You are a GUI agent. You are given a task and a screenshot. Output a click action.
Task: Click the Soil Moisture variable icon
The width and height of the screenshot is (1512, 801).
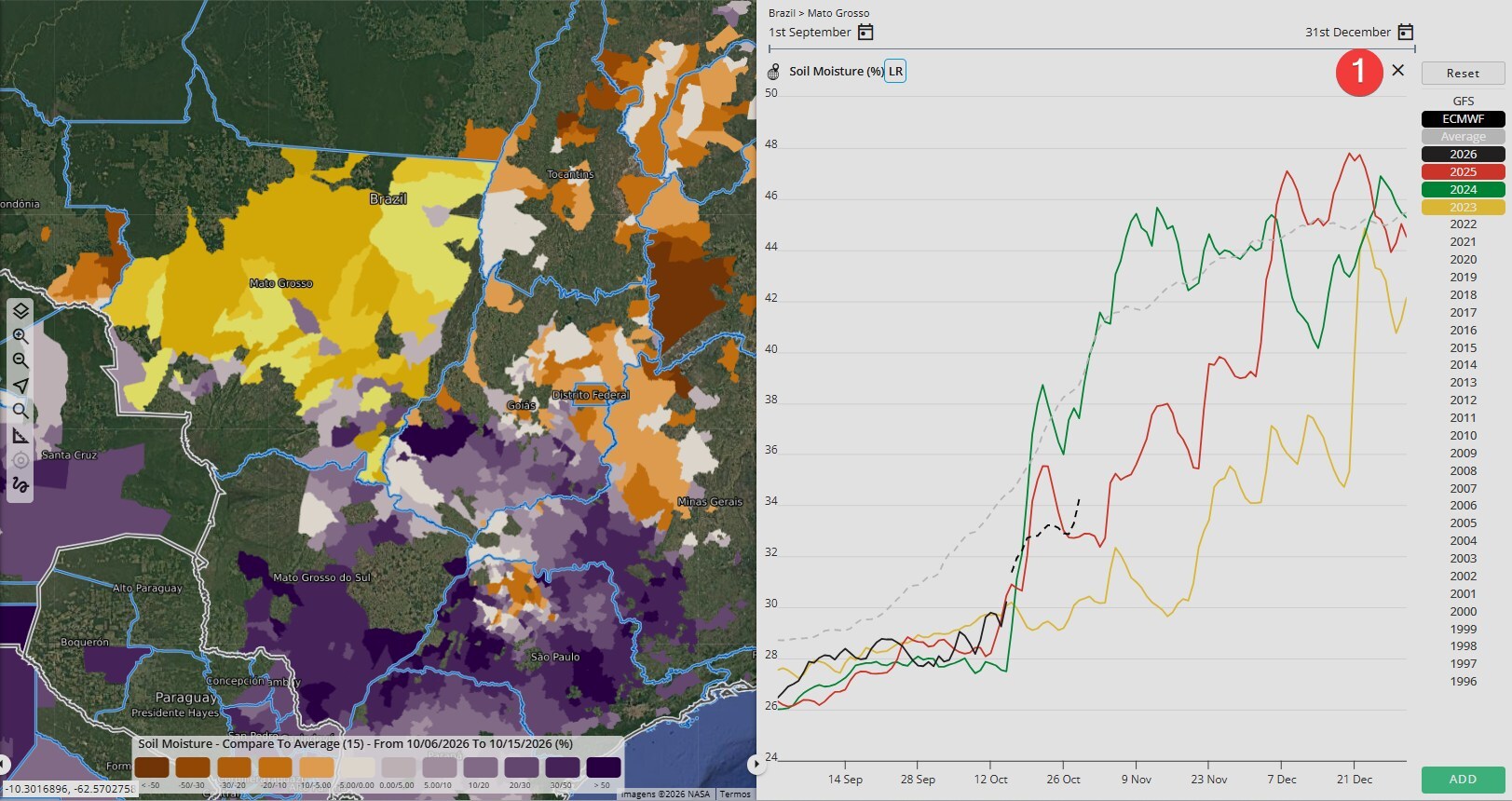(773, 72)
